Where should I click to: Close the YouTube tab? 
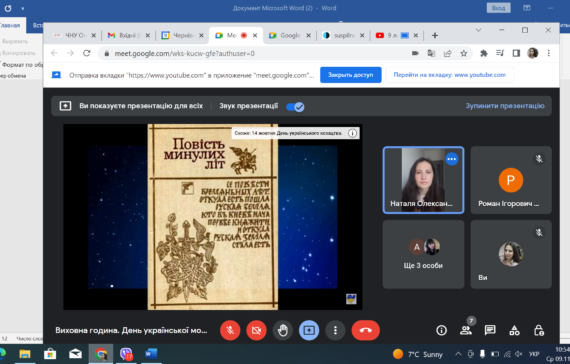(x=416, y=35)
